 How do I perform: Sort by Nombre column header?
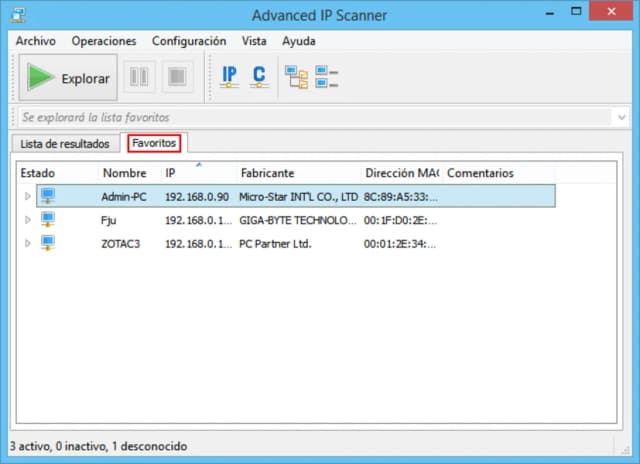pyautogui.click(x=130, y=173)
